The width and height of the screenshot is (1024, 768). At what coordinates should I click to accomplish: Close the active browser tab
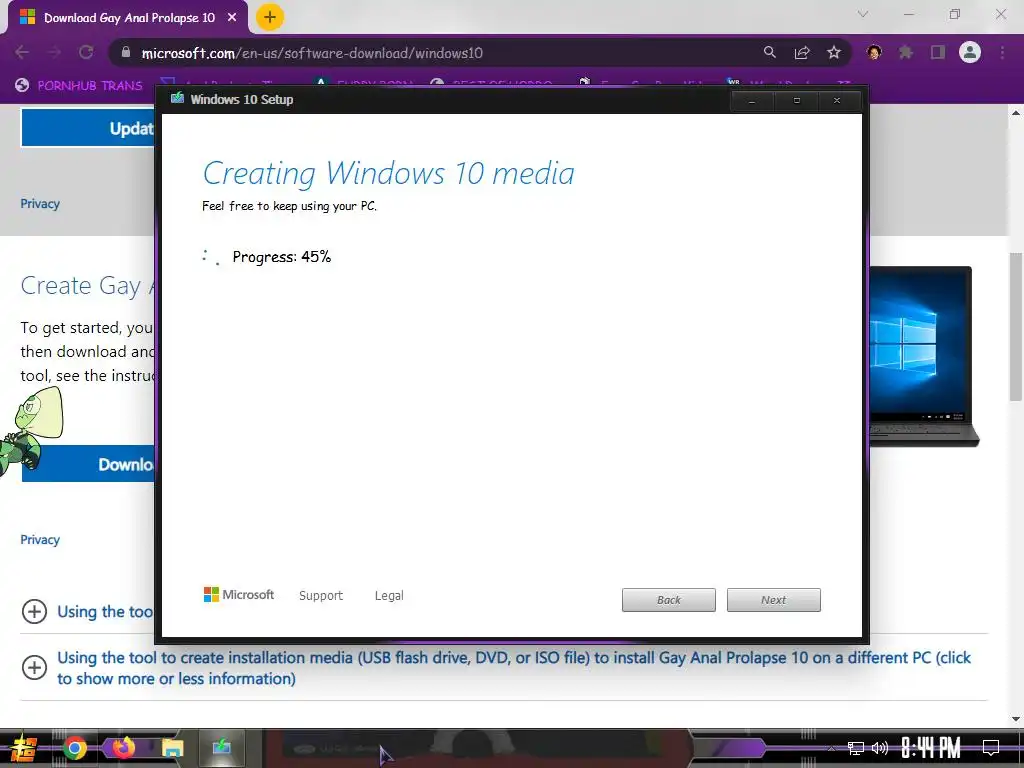tap(232, 18)
